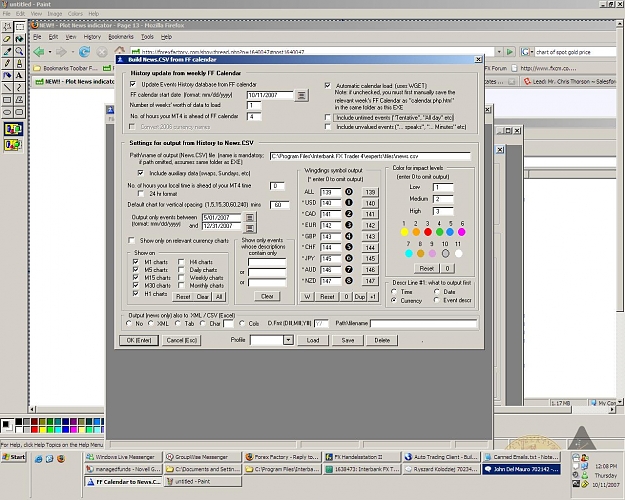625x500 pixels.
Task: Select the Text tool in Paint
Action: click(19, 75)
